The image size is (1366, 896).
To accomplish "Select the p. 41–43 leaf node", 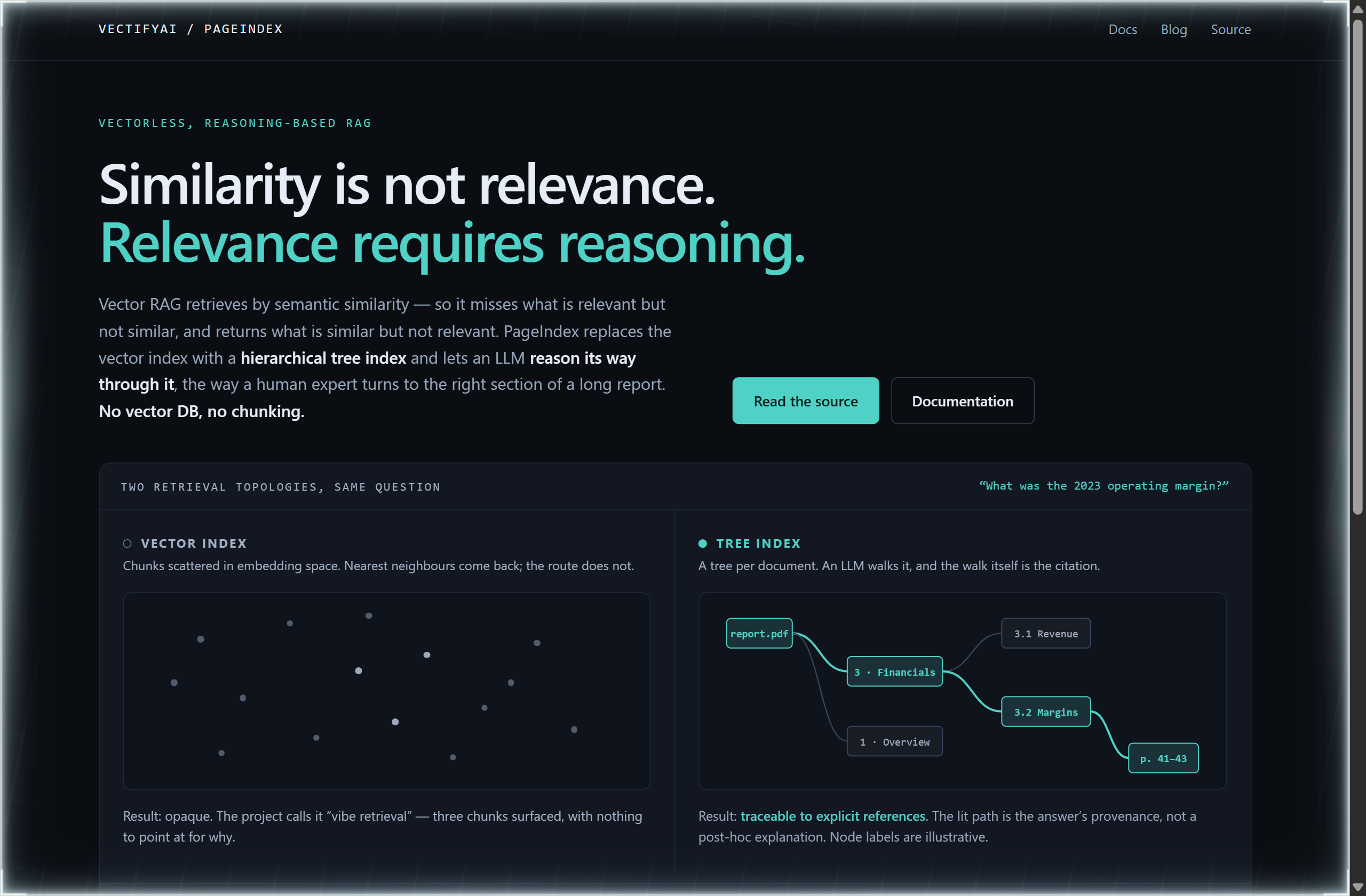I will click(1163, 758).
